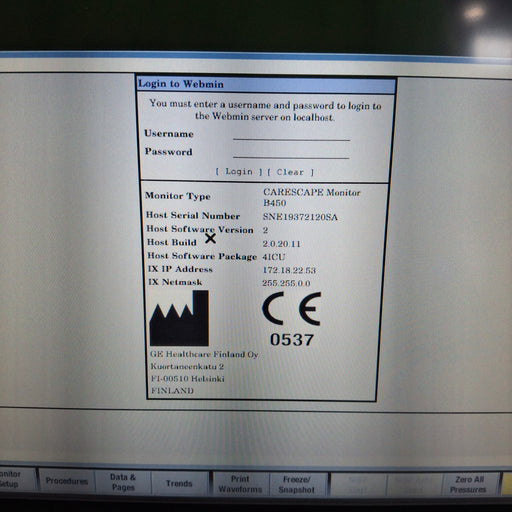Image resolution: width=512 pixels, height=512 pixels.
Task: Click the Username input field
Action: click(291, 134)
